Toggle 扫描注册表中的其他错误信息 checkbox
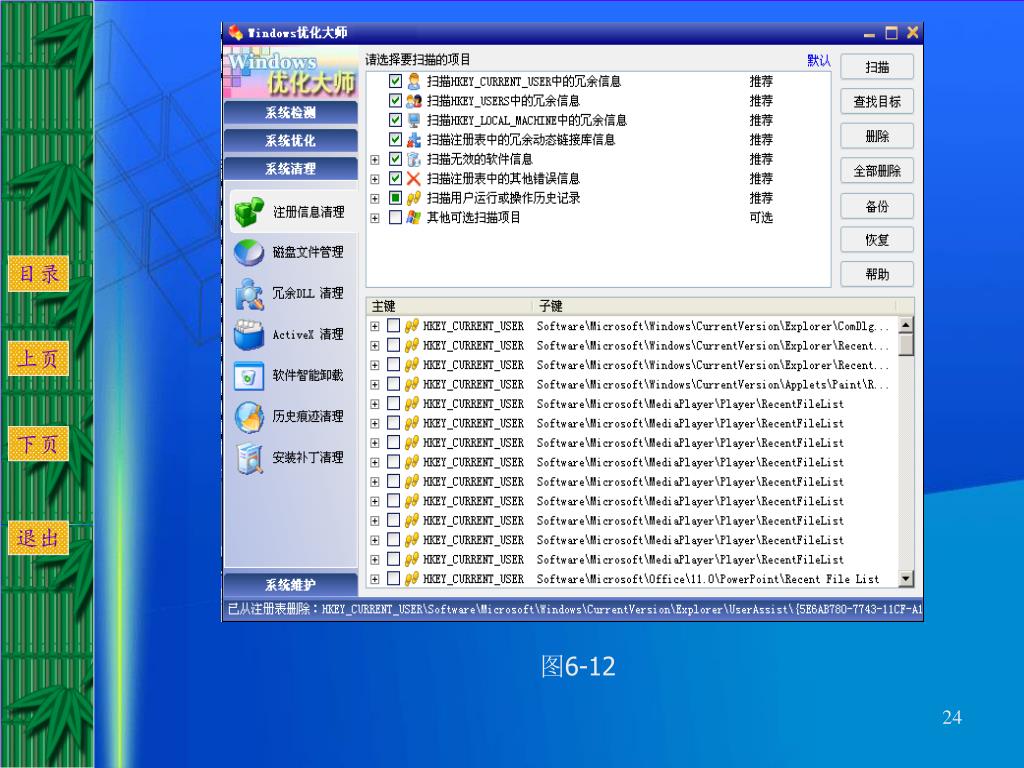The width and height of the screenshot is (1024, 768). pyautogui.click(x=395, y=178)
